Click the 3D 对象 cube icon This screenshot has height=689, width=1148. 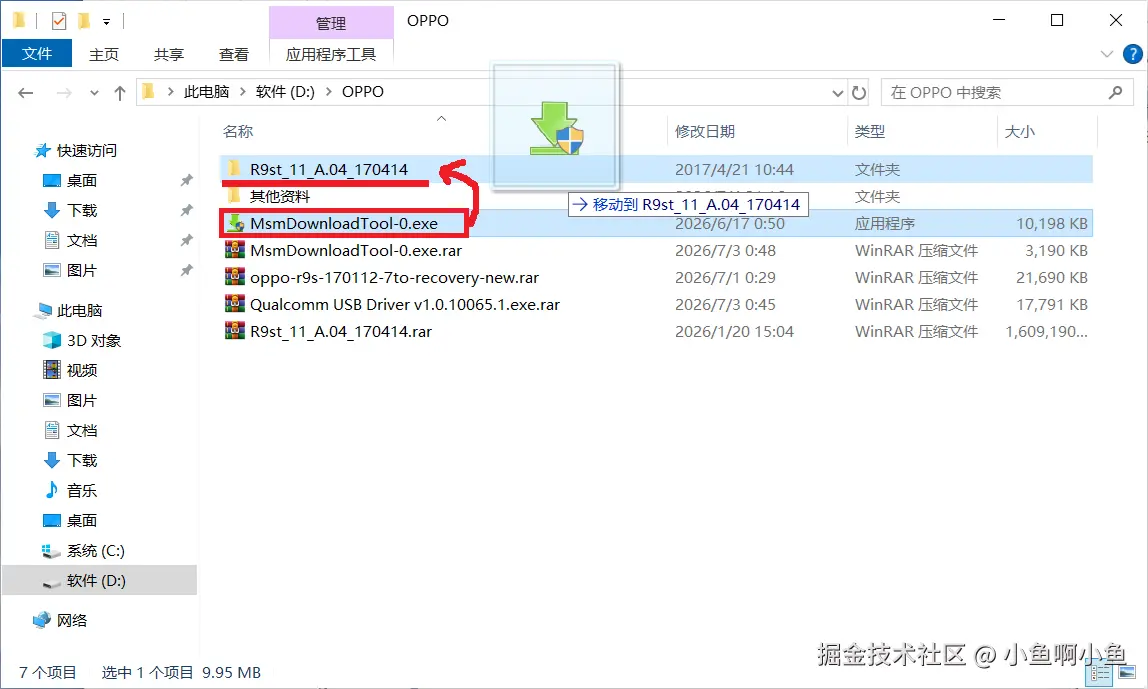tap(52, 340)
